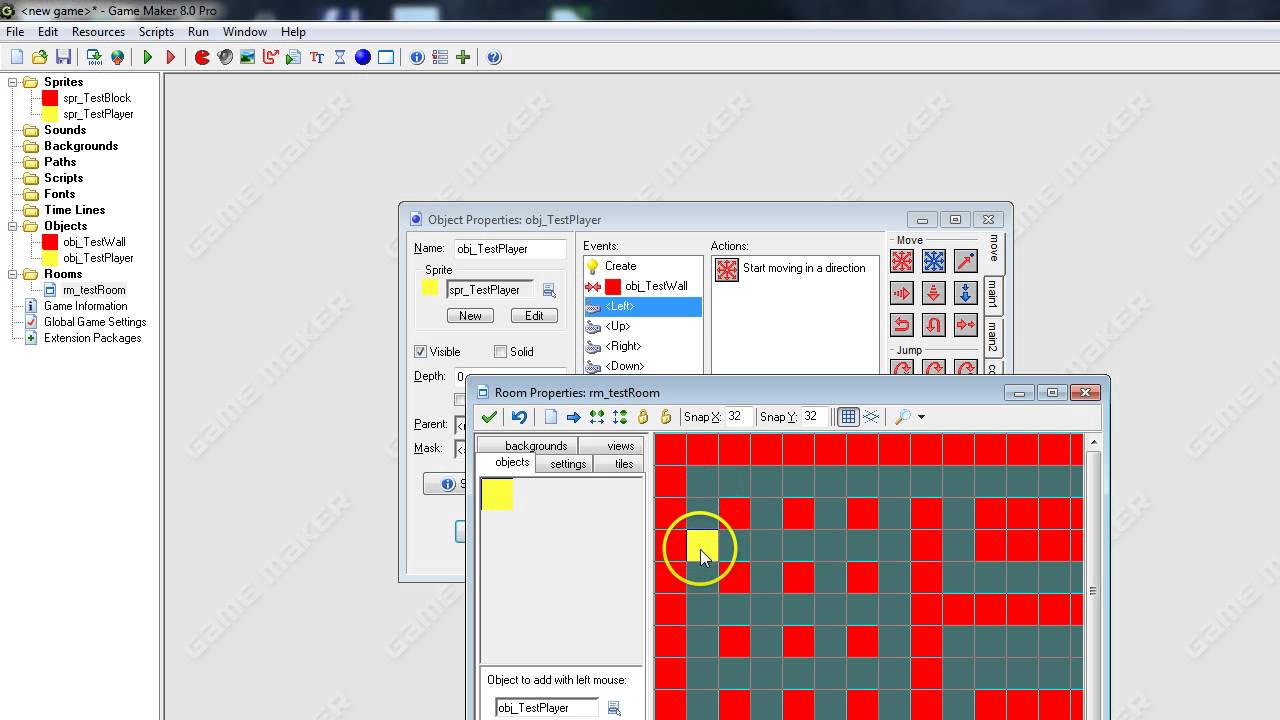The image size is (1280, 720).
Task: Run game in debug mode (red arrow)
Action: click(171, 57)
